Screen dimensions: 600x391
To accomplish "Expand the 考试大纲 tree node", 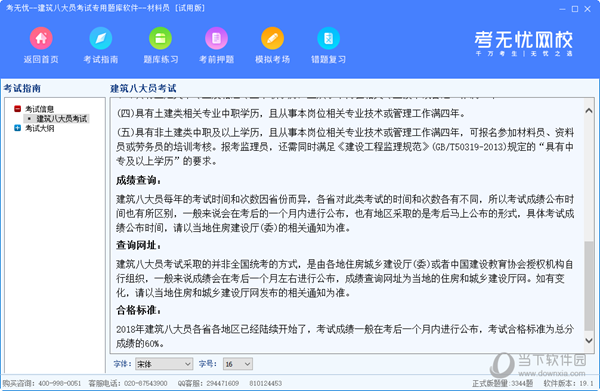I will [x=17, y=128].
